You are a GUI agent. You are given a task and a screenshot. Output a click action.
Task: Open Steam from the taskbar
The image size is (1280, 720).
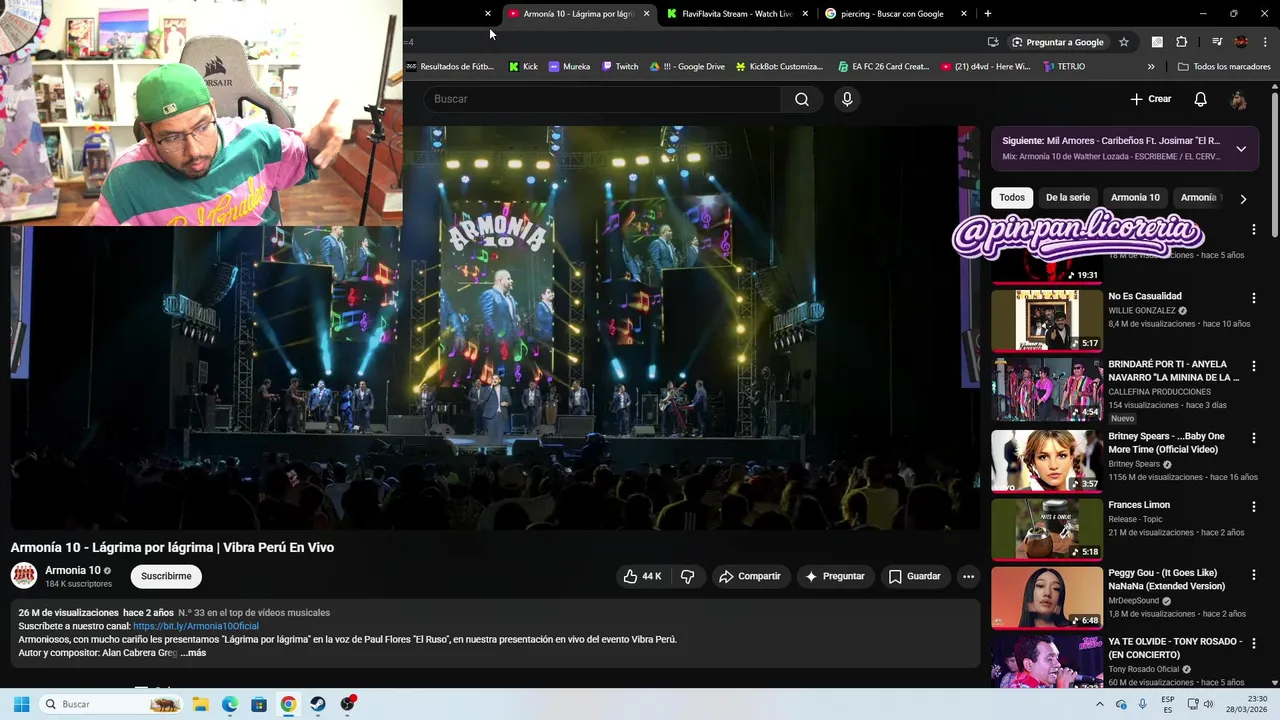click(318, 704)
